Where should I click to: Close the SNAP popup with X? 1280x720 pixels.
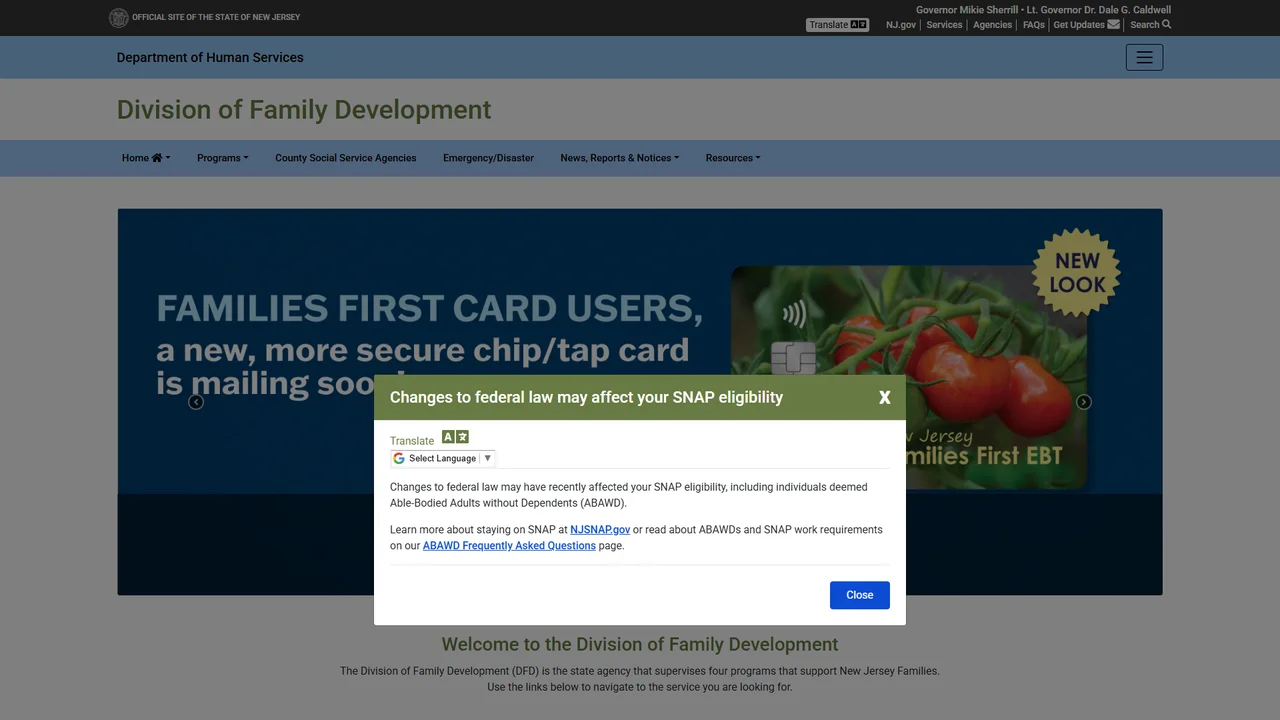884,397
